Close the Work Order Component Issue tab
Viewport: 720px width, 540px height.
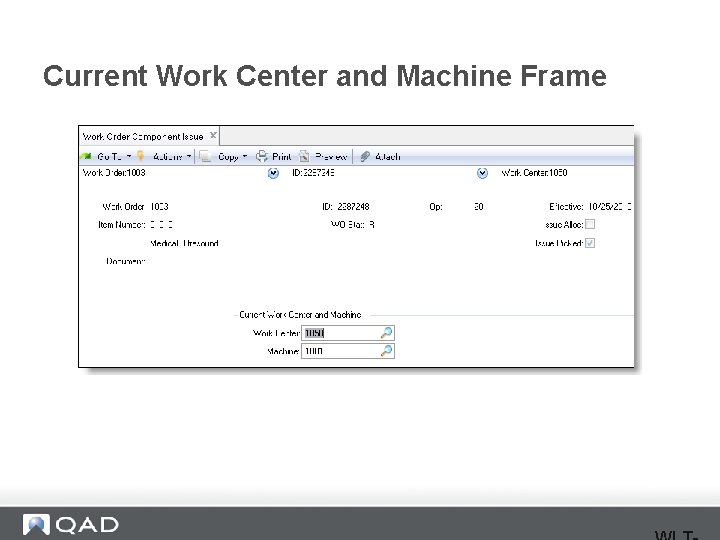pos(213,135)
